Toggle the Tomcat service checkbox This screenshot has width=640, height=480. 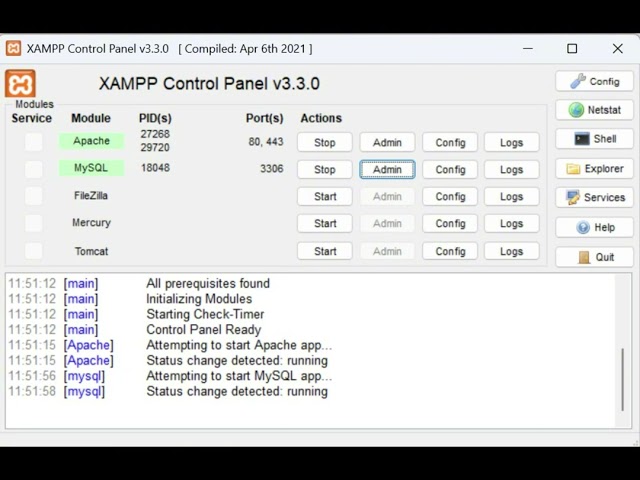(34, 251)
